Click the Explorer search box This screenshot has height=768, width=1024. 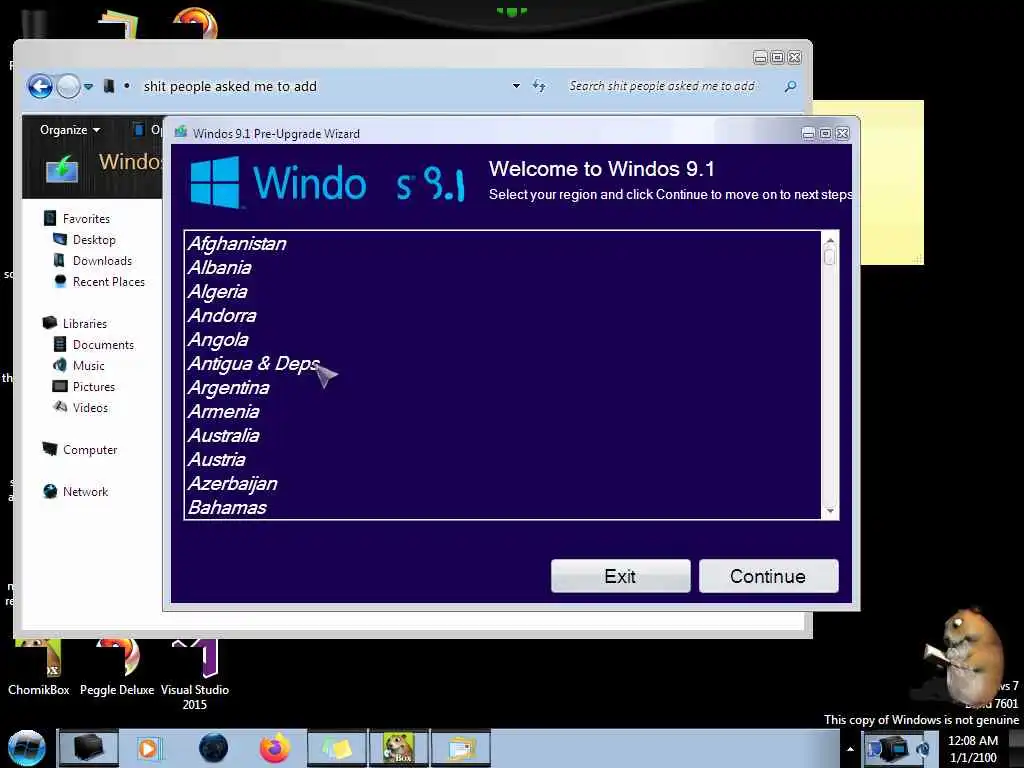[x=673, y=86]
